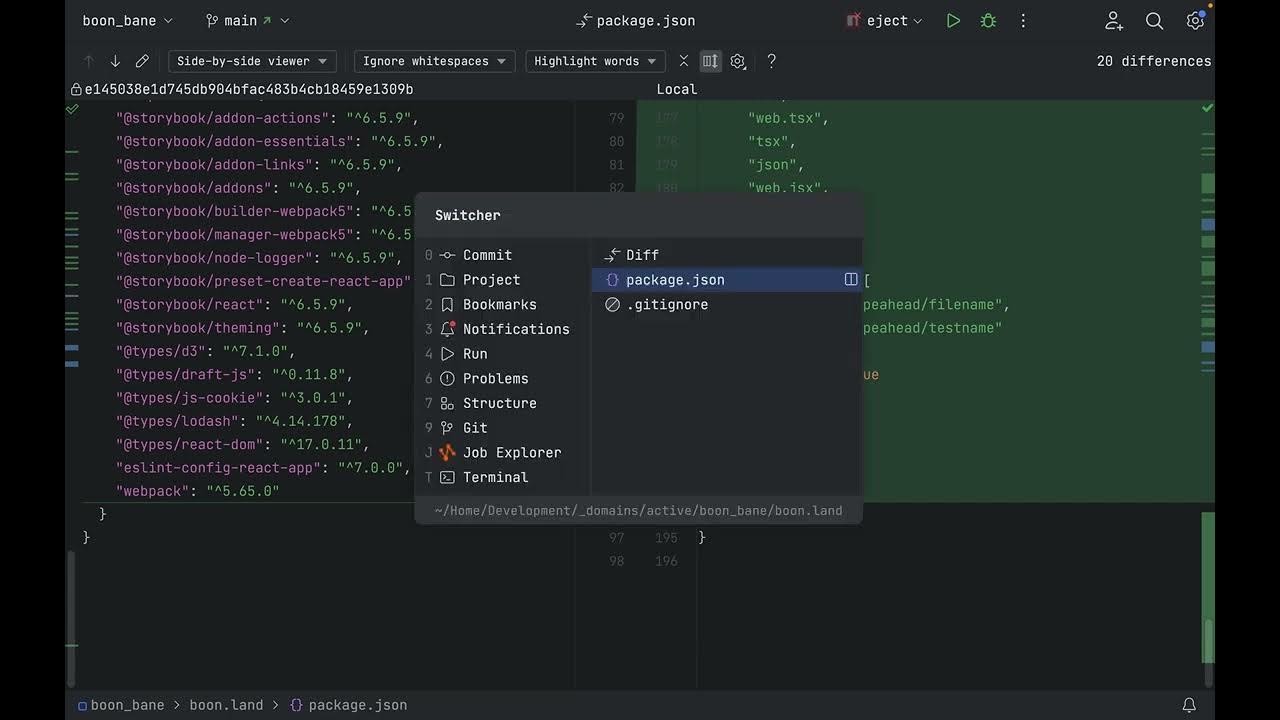
Task: Select .gitignore in Switcher recent files
Action: (x=666, y=305)
